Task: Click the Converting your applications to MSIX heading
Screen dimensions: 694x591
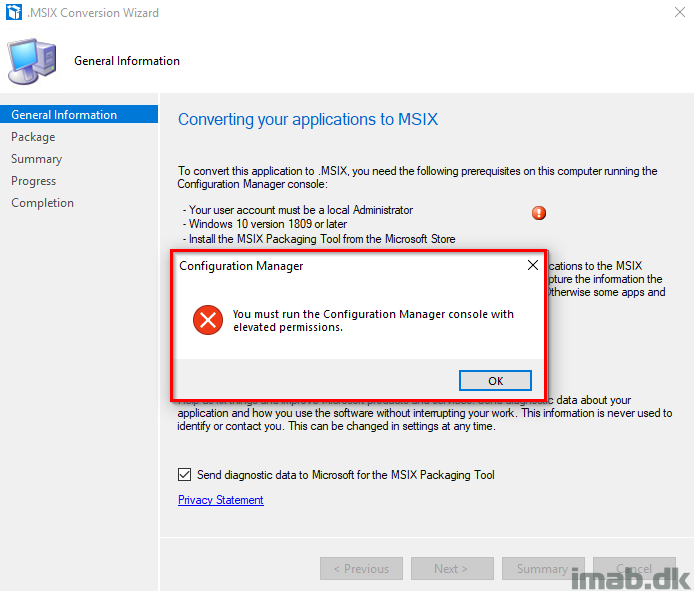Action: 308,120
